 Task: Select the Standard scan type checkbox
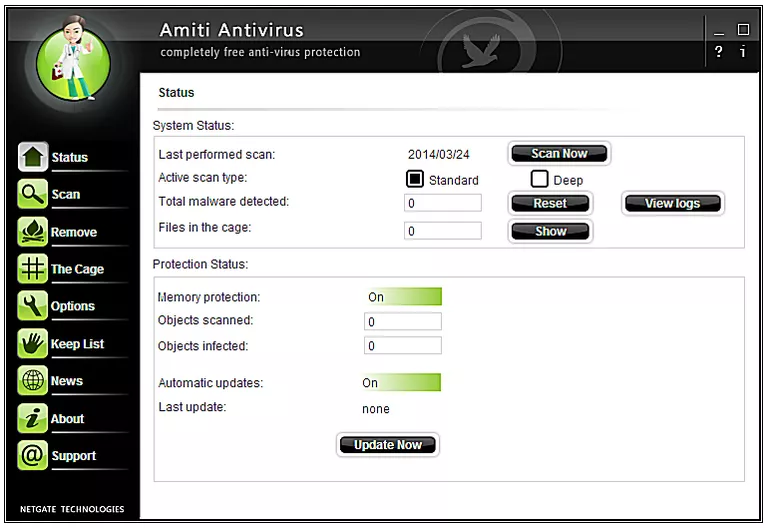(414, 179)
